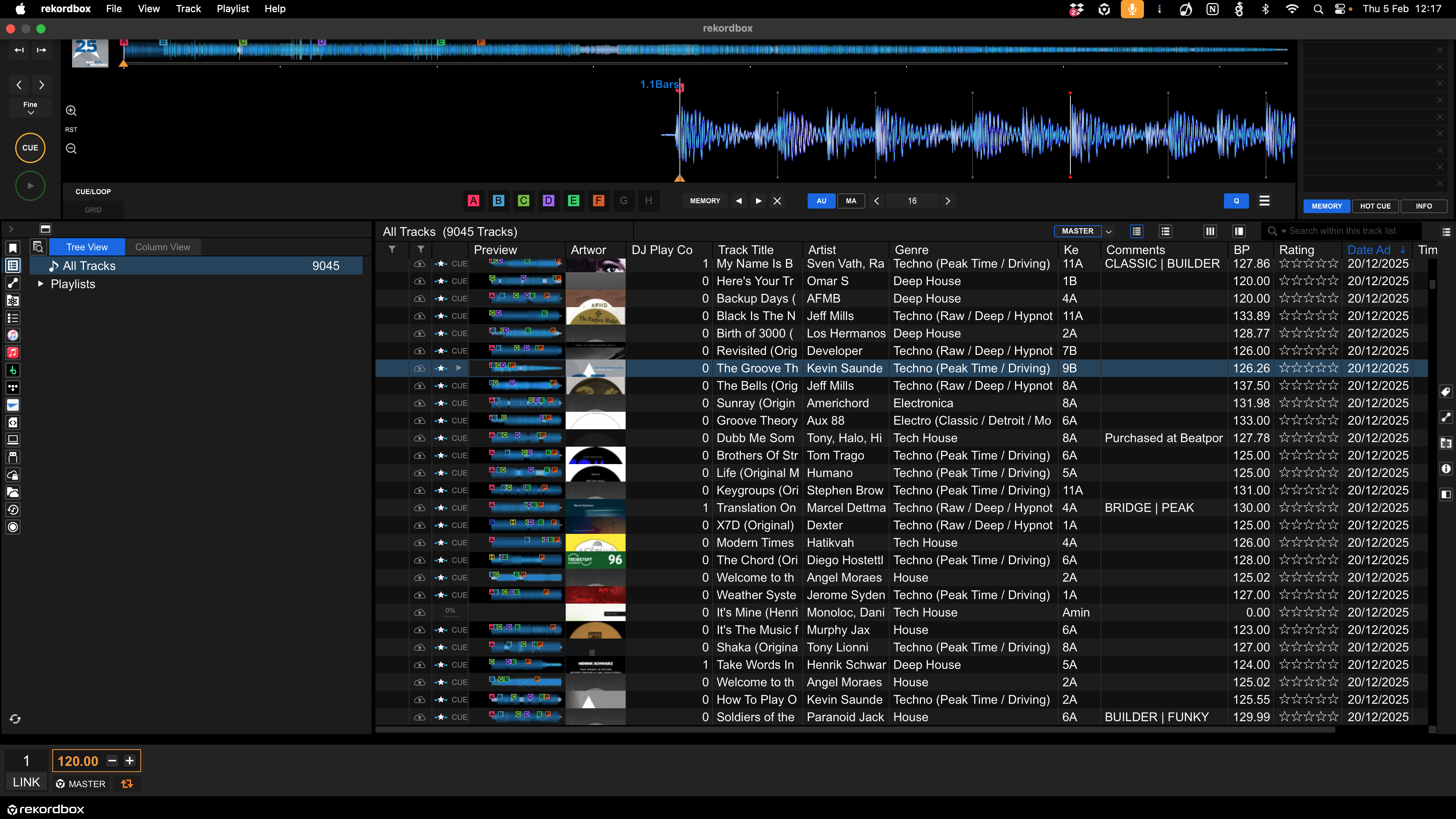Toggle orange loop sync icon
The width and height of the screenshot is (1456, 819).
127,784
